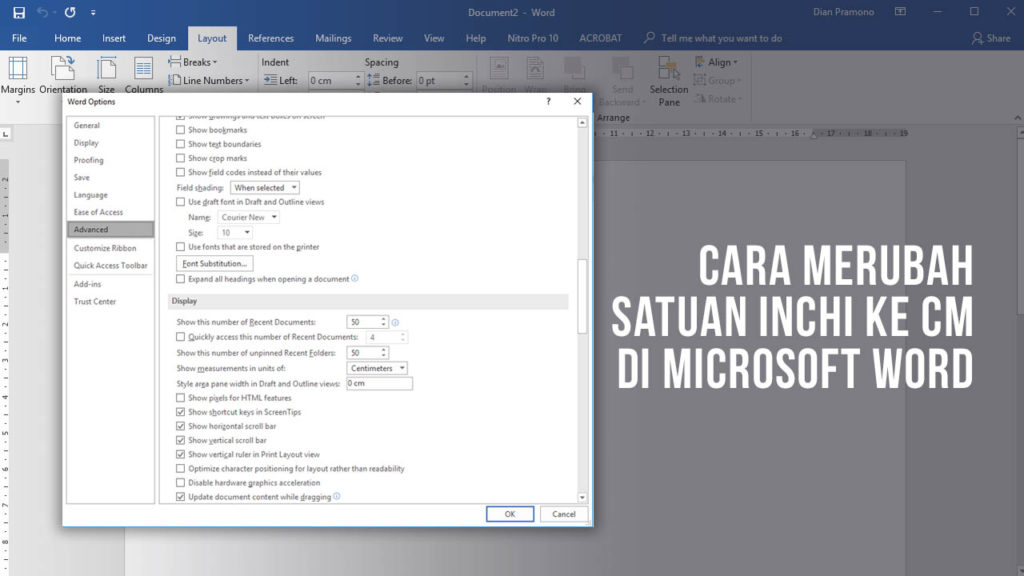Open the Field shading dropdown
This screenshot has height=576, width=1024.
click(264, 188)
